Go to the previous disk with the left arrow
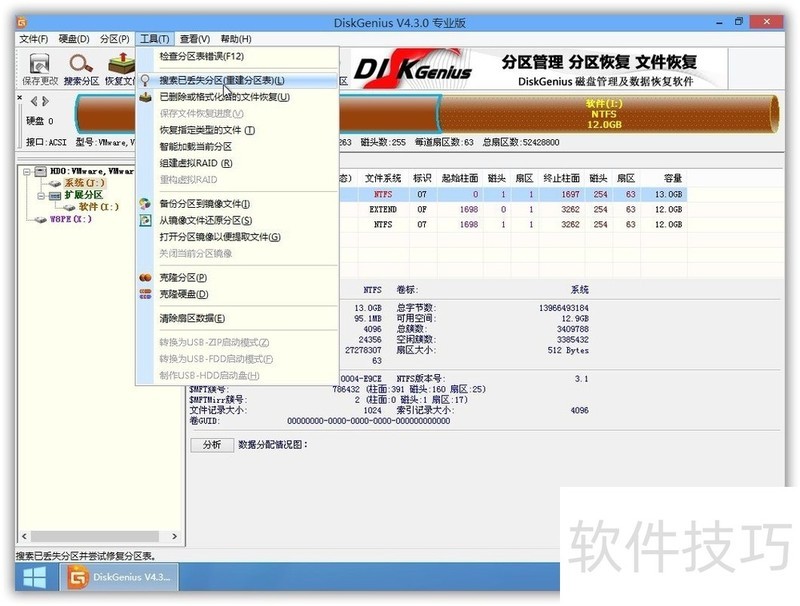 (34, 101)
